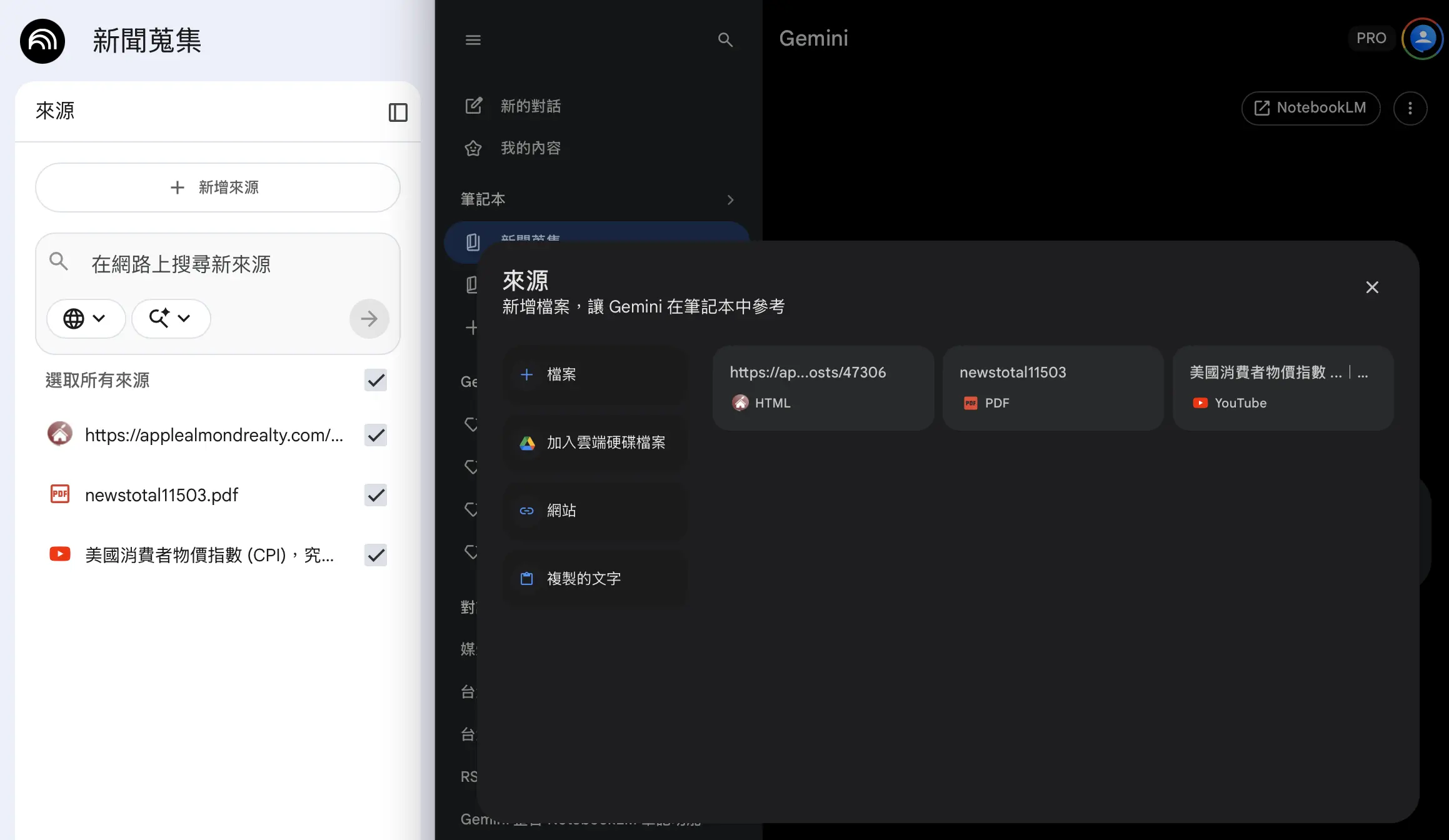This screenshot has height=840, width=1449.
Task: Click the clipboard icon beside 複製的文字
Action: click(527, 579)
